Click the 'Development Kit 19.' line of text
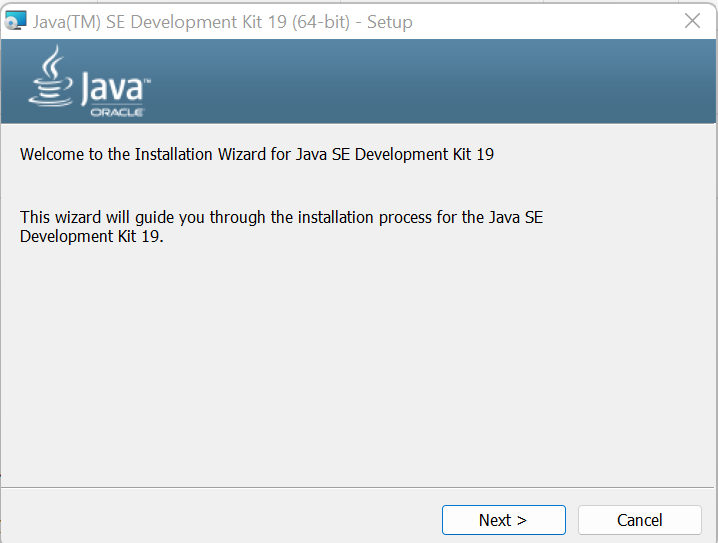The image size is (718, 543). point(92,236)
